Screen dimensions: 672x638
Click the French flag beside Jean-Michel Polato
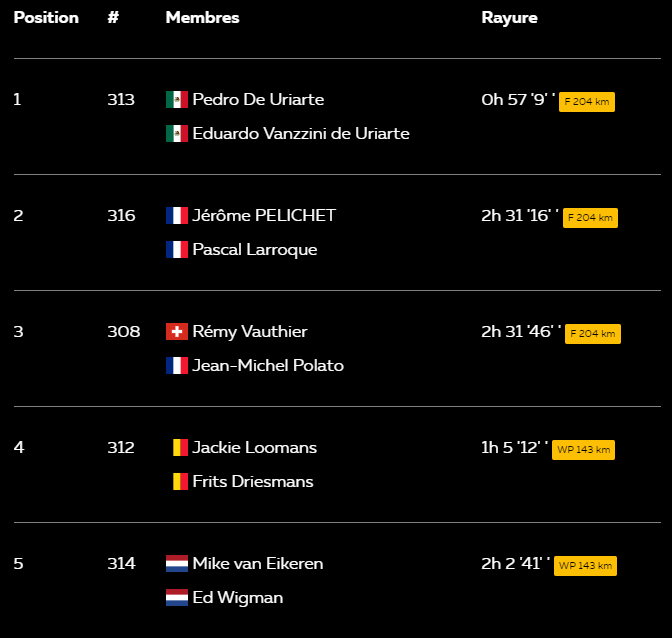pyautogui.click(x=177, y=365)
